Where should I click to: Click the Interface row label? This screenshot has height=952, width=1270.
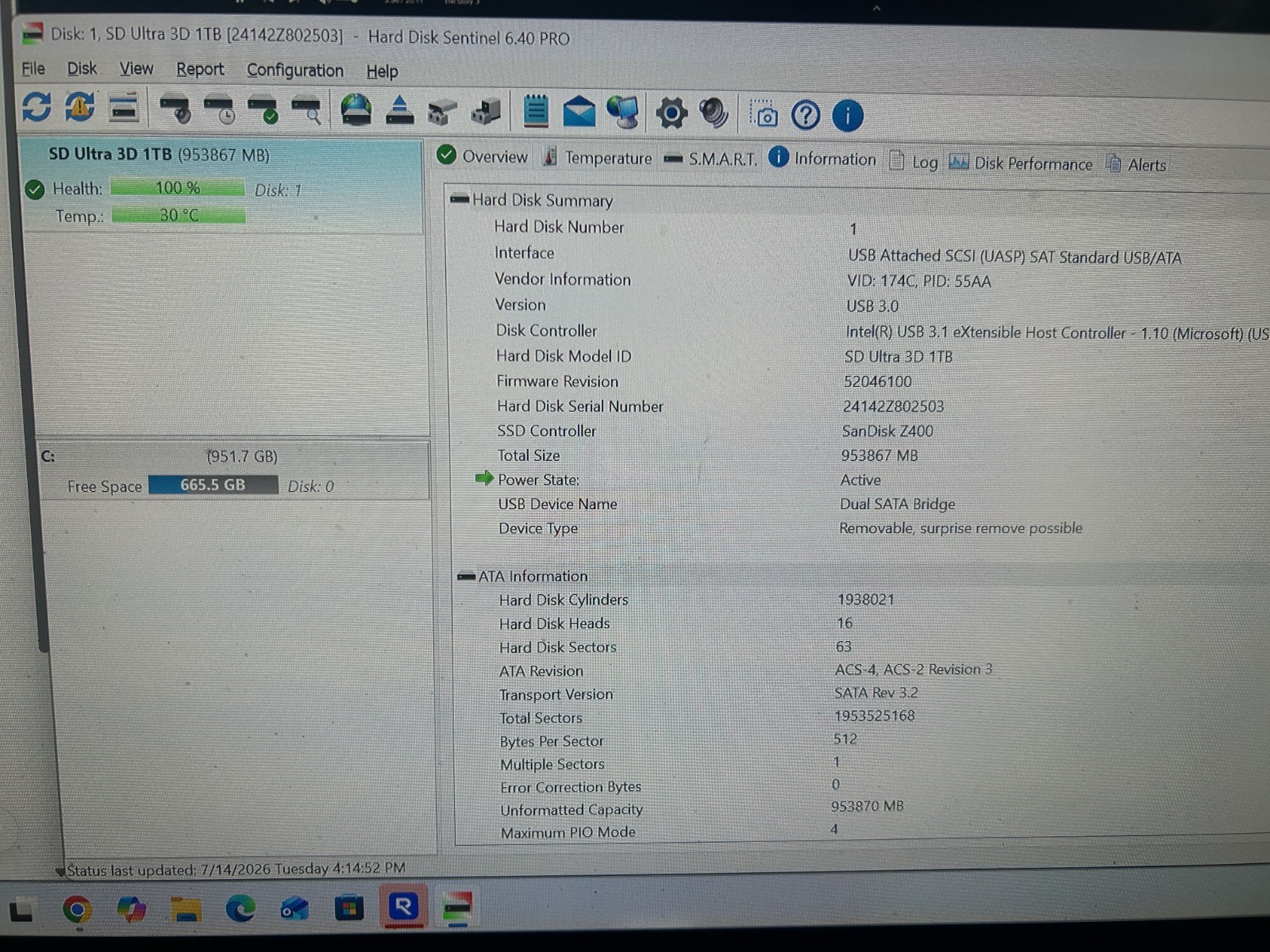pos(525,253)
